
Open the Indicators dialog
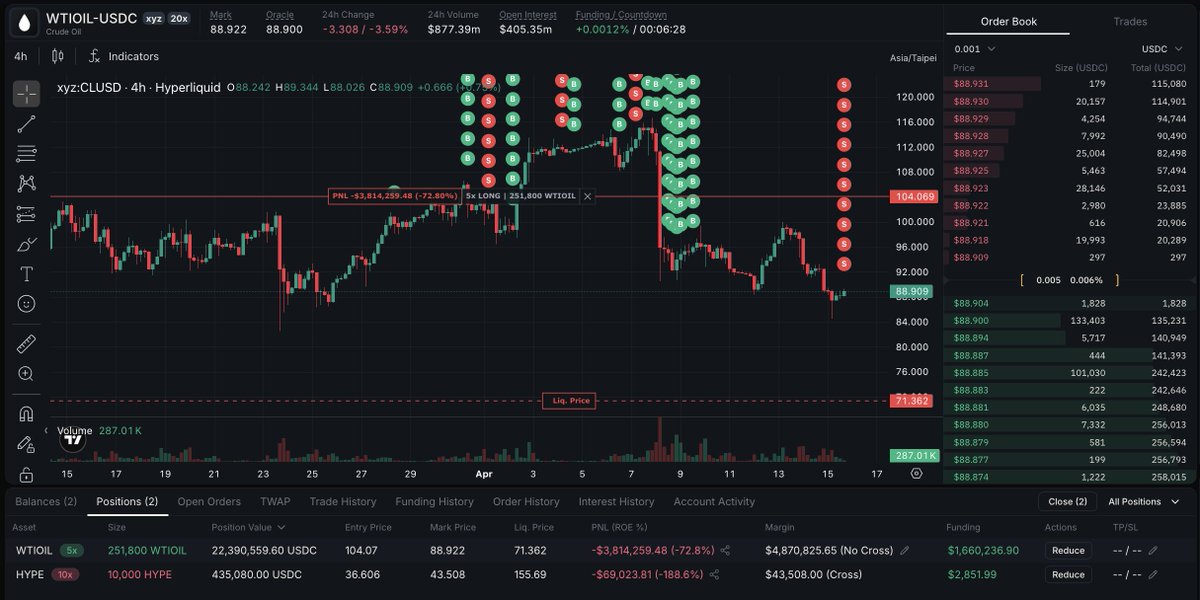124,57
